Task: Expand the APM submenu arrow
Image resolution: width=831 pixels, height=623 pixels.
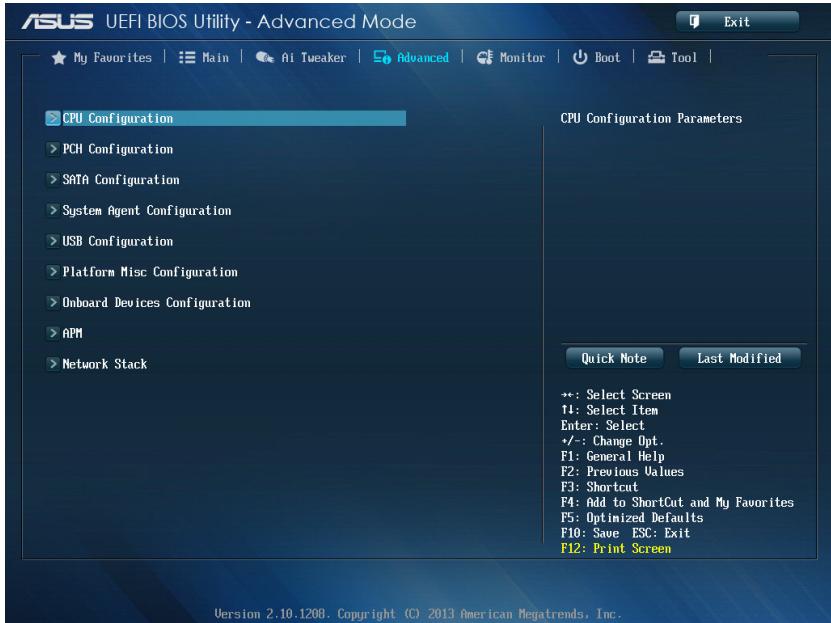Action: (x=52, y=333)
